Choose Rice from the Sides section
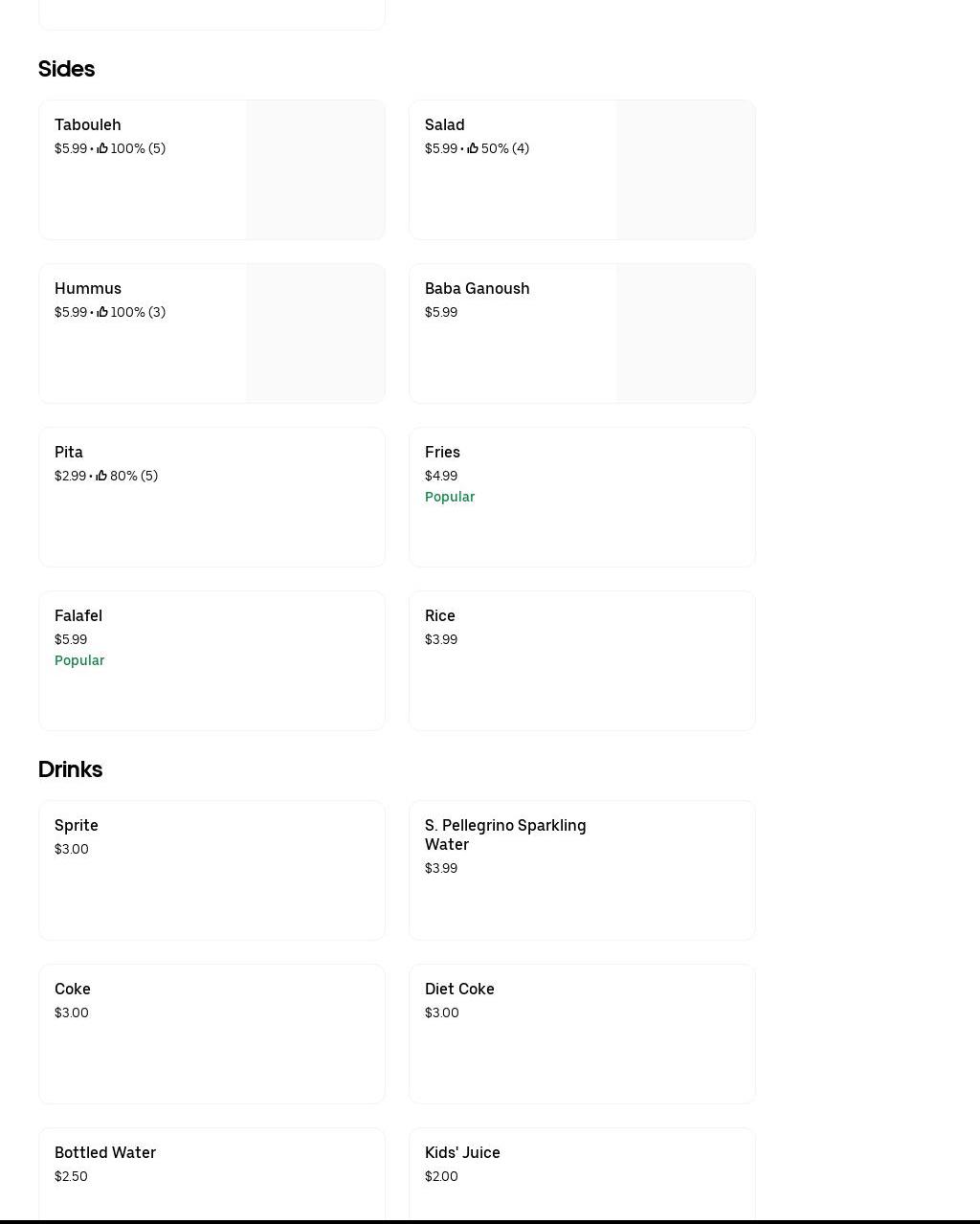Viewport: 980px width, 1224px height. [x=440, y=615]
